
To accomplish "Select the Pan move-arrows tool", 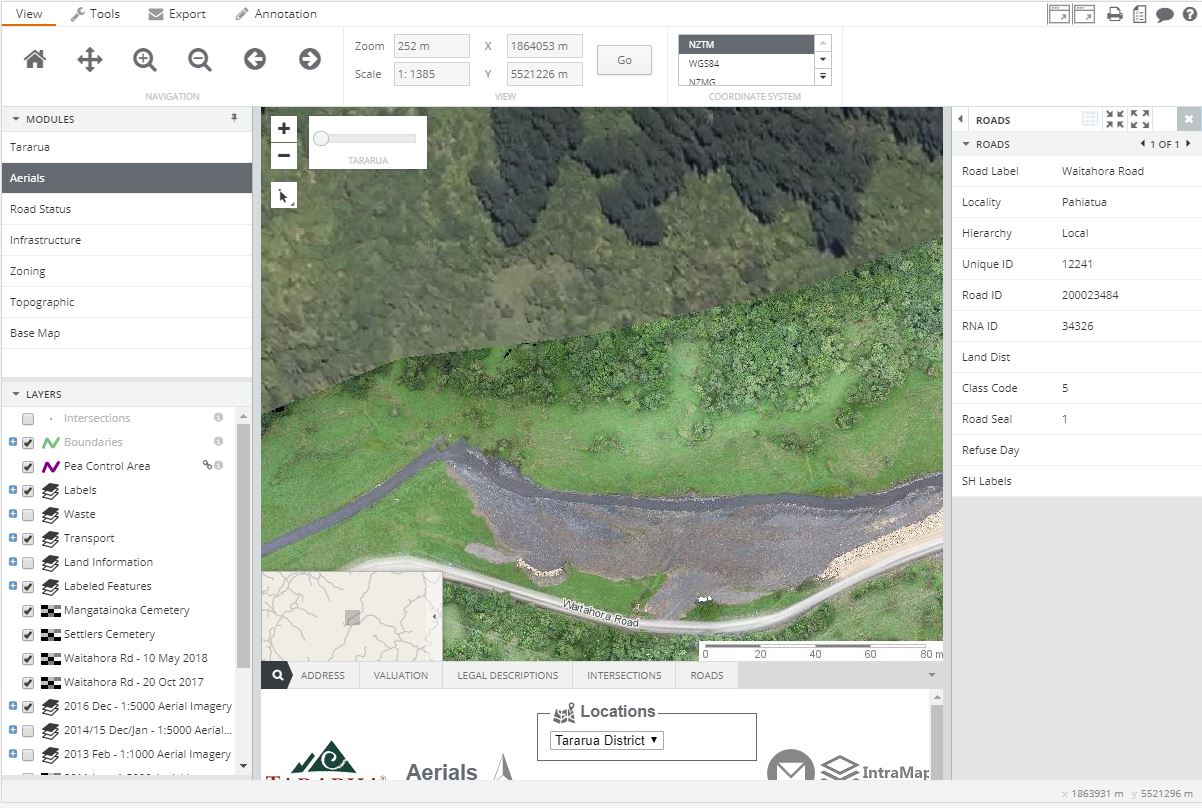I will pyautogui.click(x=90, y=59).
